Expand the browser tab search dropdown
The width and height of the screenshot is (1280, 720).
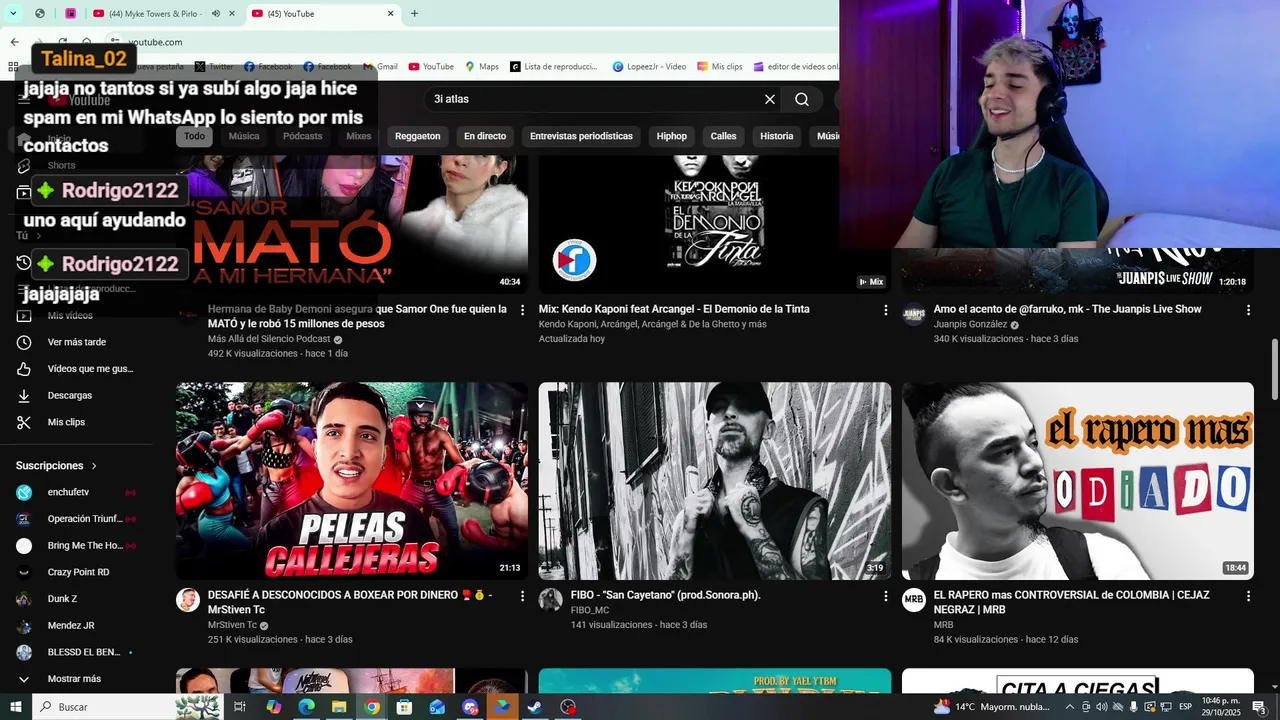[x=13, y=13]
